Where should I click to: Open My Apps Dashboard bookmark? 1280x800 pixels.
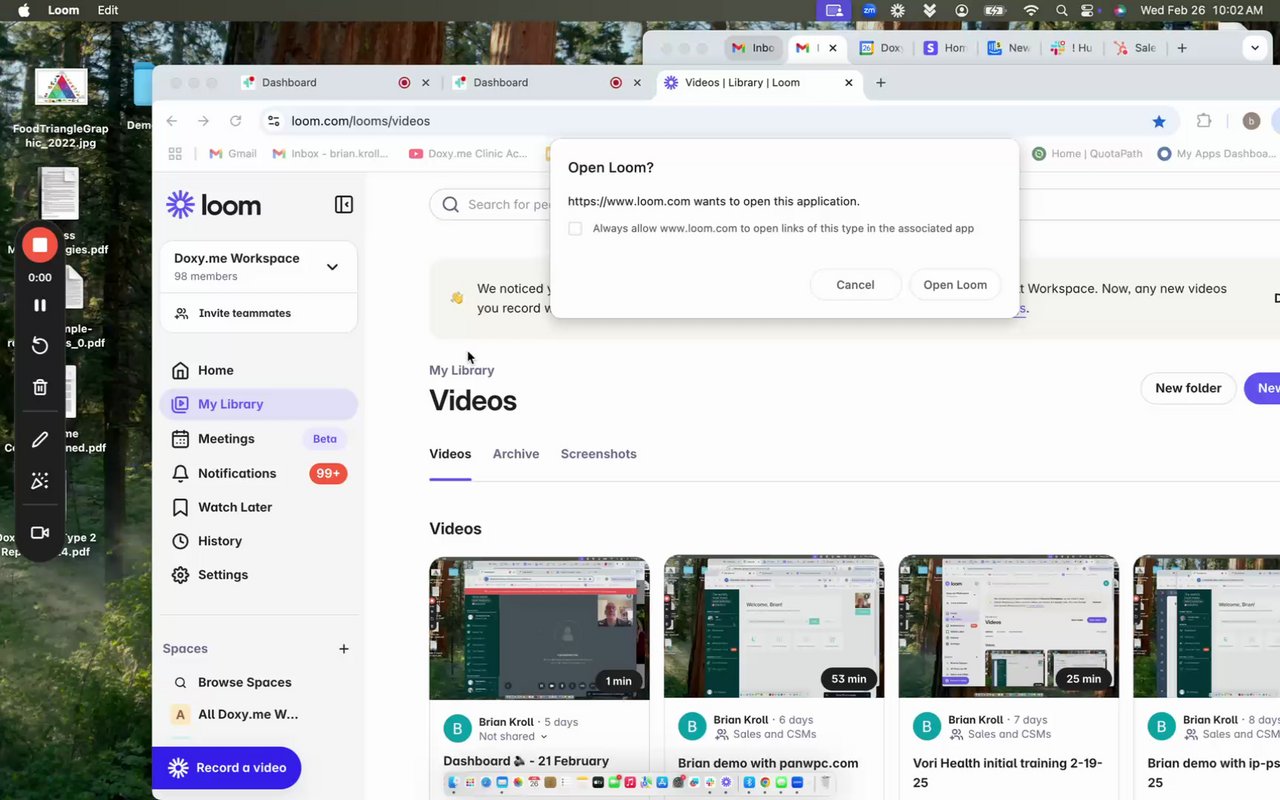(1217, 154)
